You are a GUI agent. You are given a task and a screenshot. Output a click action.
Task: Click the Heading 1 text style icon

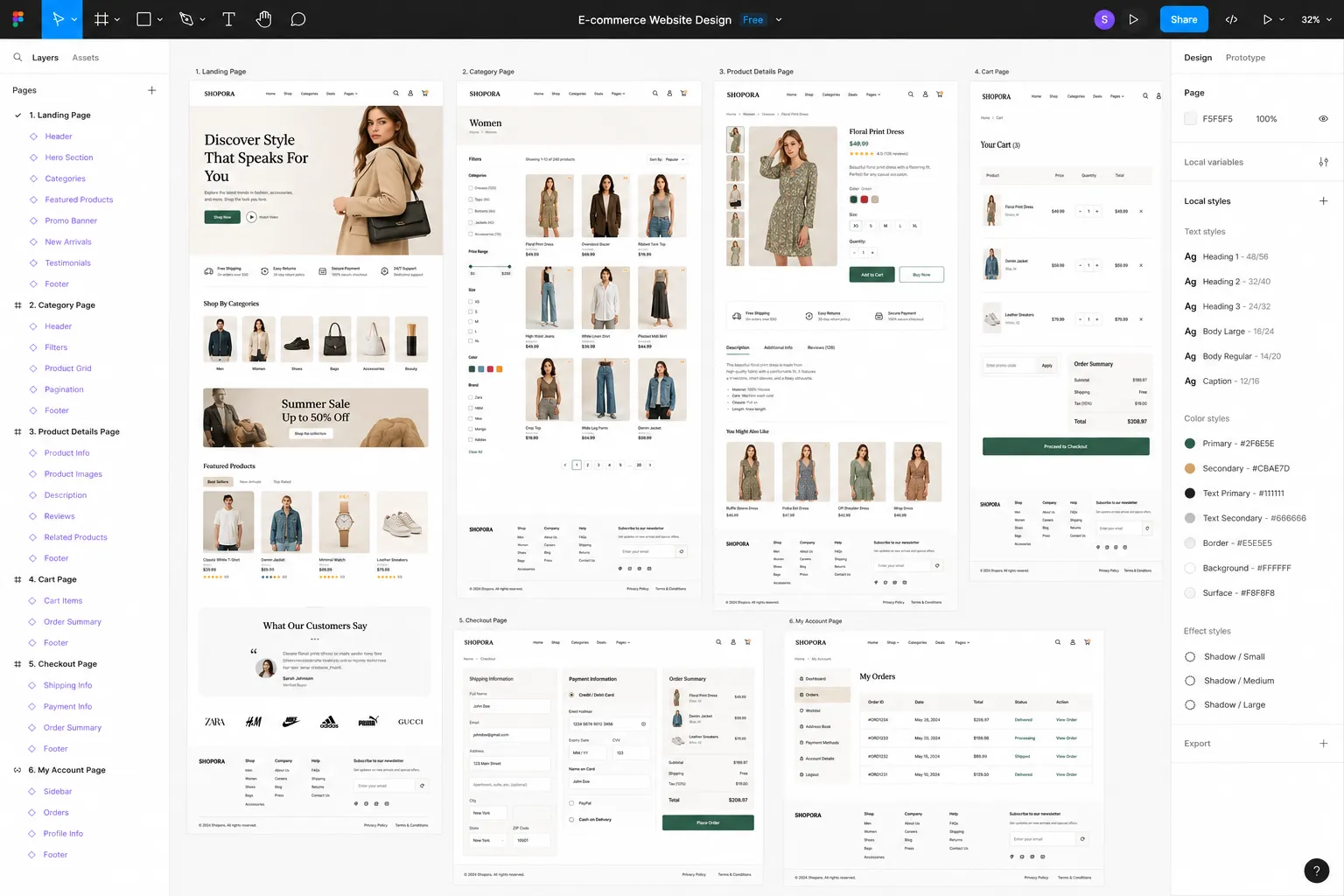click(x=1190, y=256)
